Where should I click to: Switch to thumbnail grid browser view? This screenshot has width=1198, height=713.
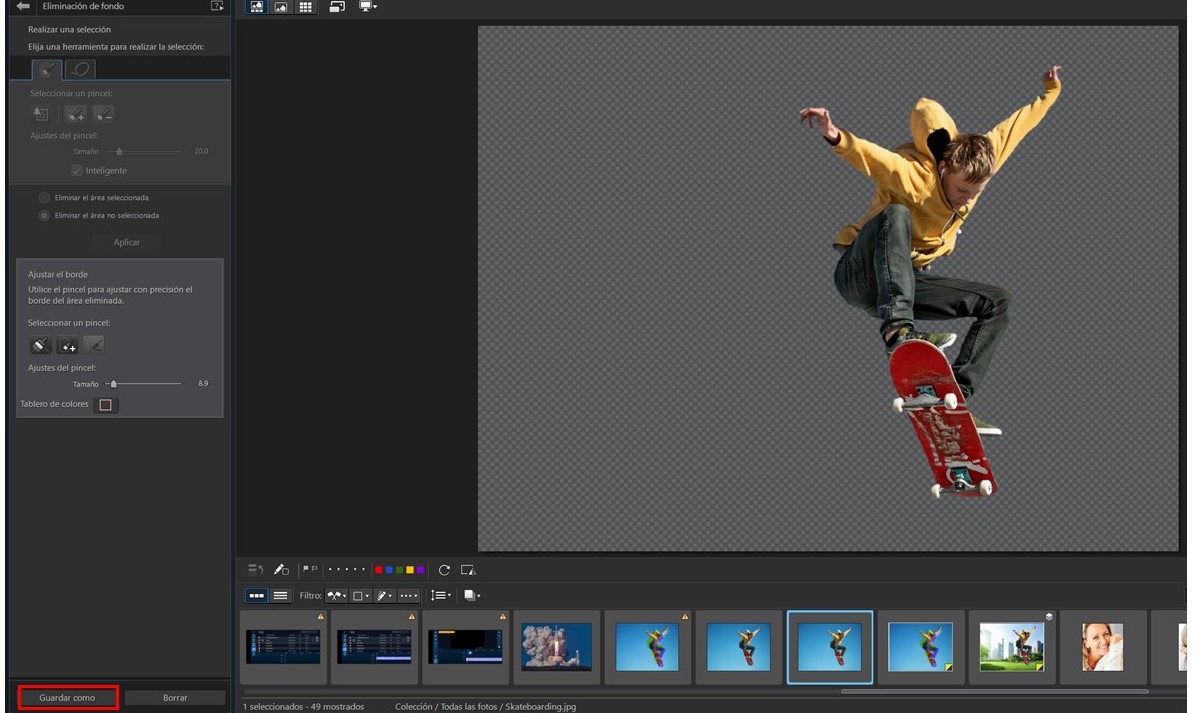click(x=306, y=7)
